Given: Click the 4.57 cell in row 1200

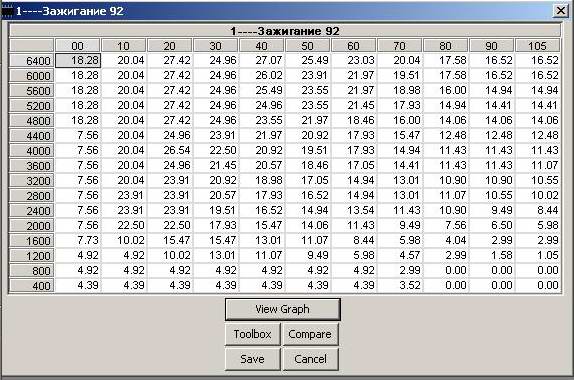Looking at the screenshot, I should pos(399,256).
